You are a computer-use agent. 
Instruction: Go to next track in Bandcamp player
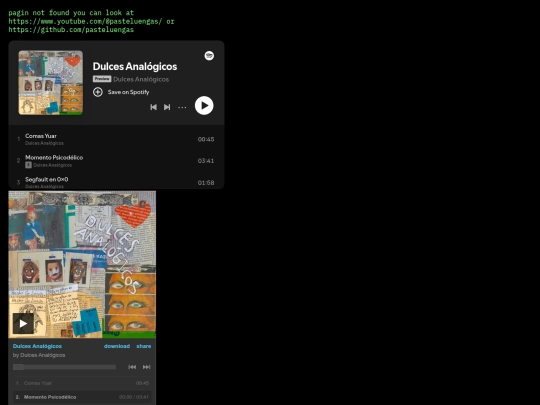pos(146,367)
